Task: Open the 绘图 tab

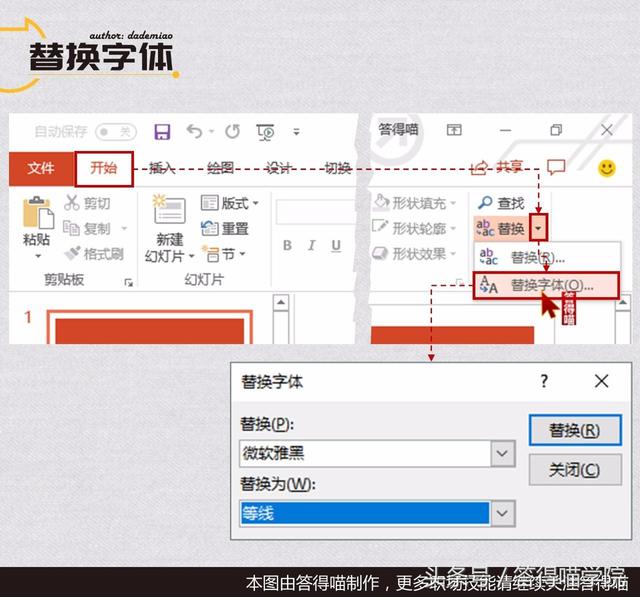Action: 220,169
